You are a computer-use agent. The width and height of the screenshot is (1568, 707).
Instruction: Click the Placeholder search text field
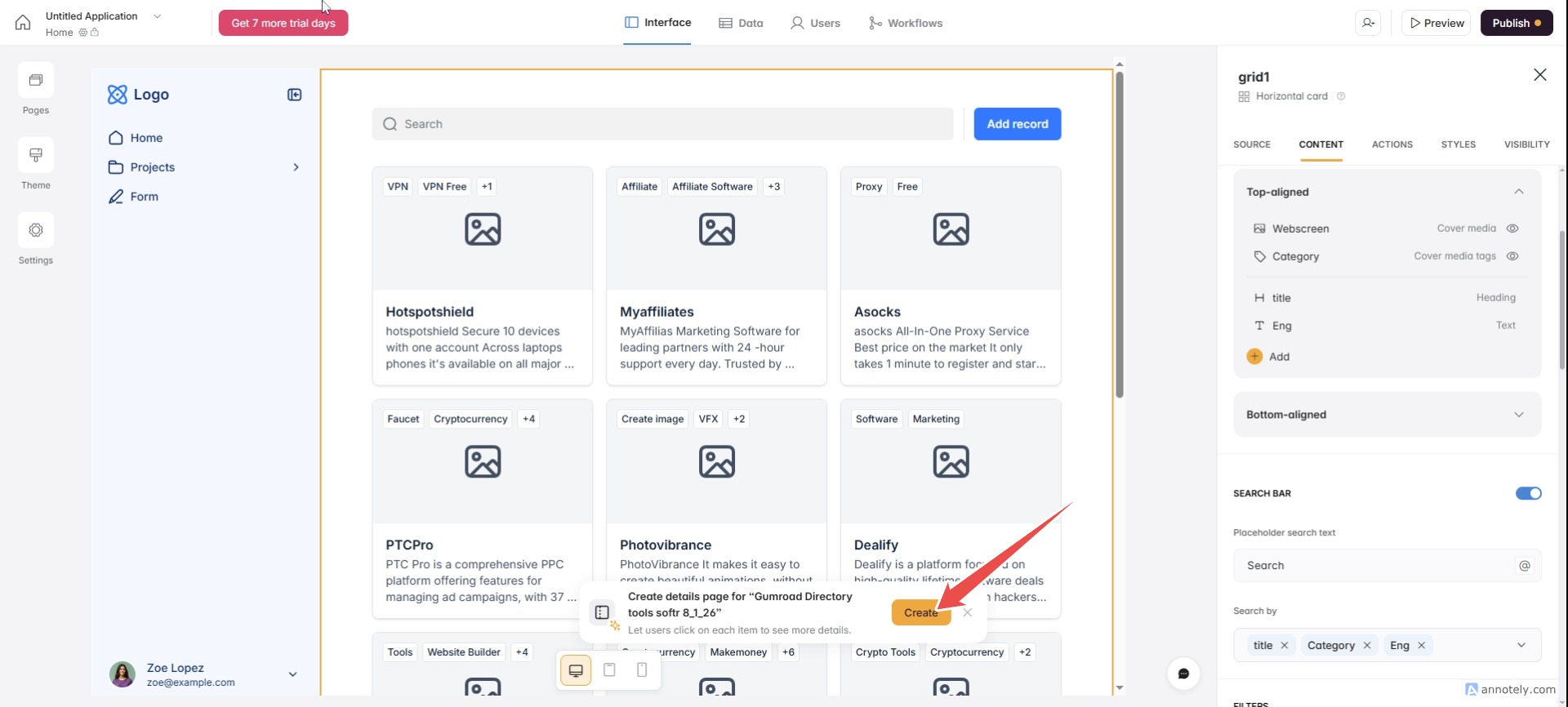pyautogui.click(x=1376, y=566)
